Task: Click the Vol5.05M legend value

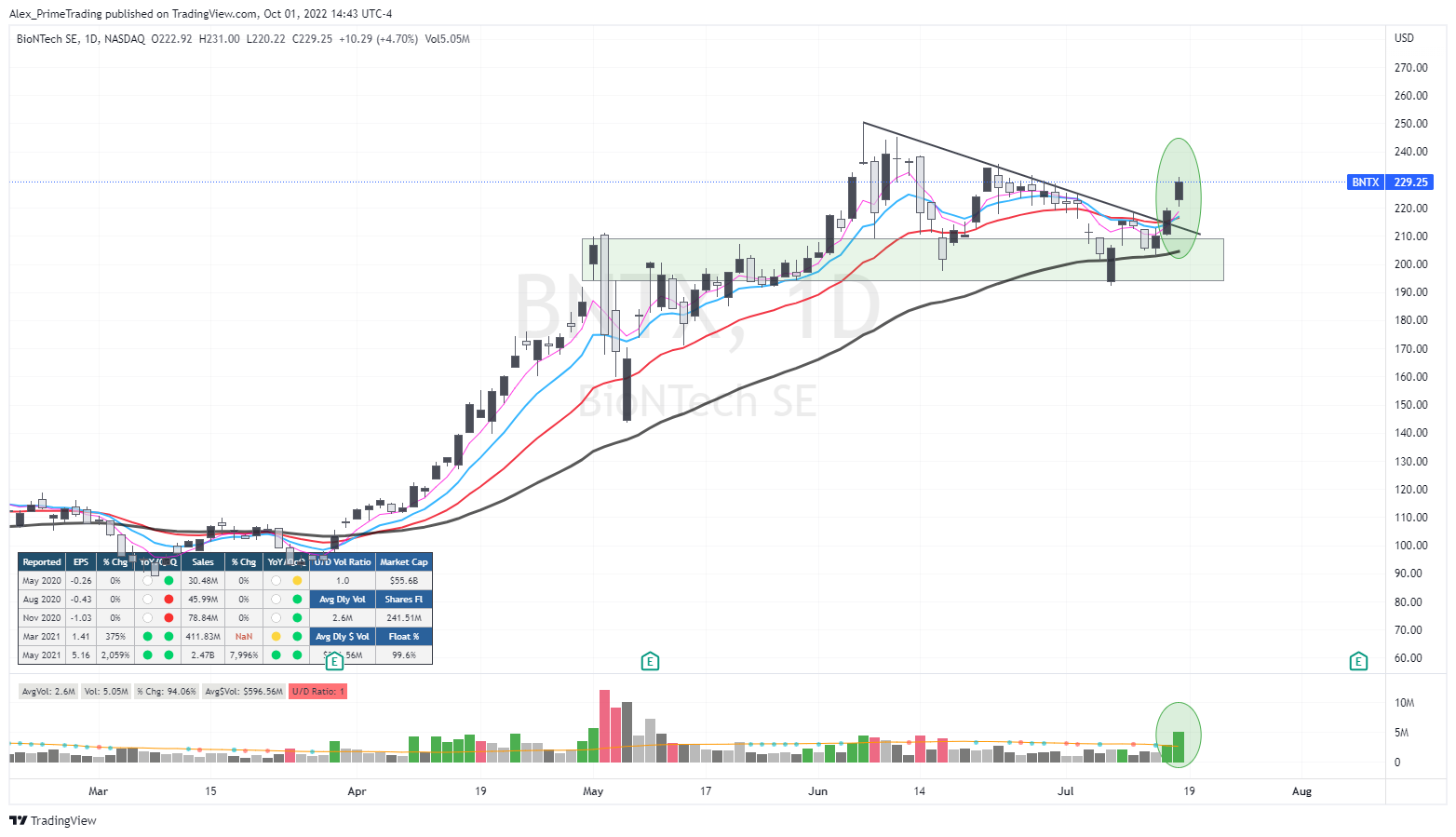Action: point(447,39)
